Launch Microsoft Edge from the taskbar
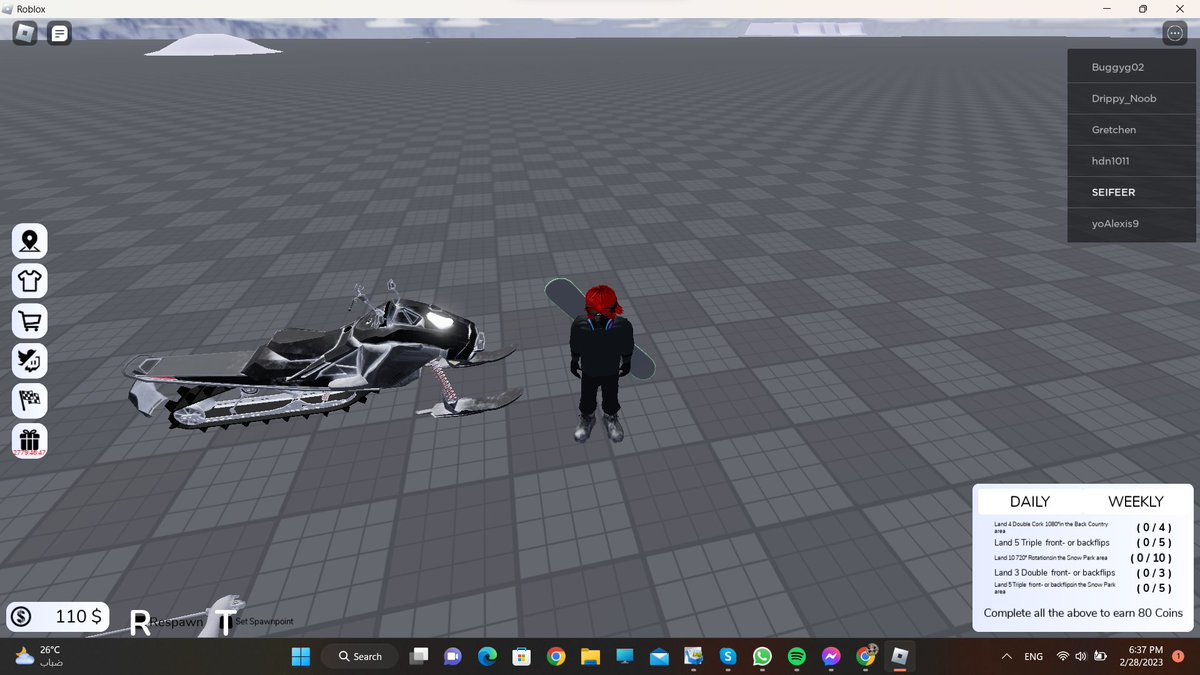The image size is (1200, 675). (x=487, y=656)
